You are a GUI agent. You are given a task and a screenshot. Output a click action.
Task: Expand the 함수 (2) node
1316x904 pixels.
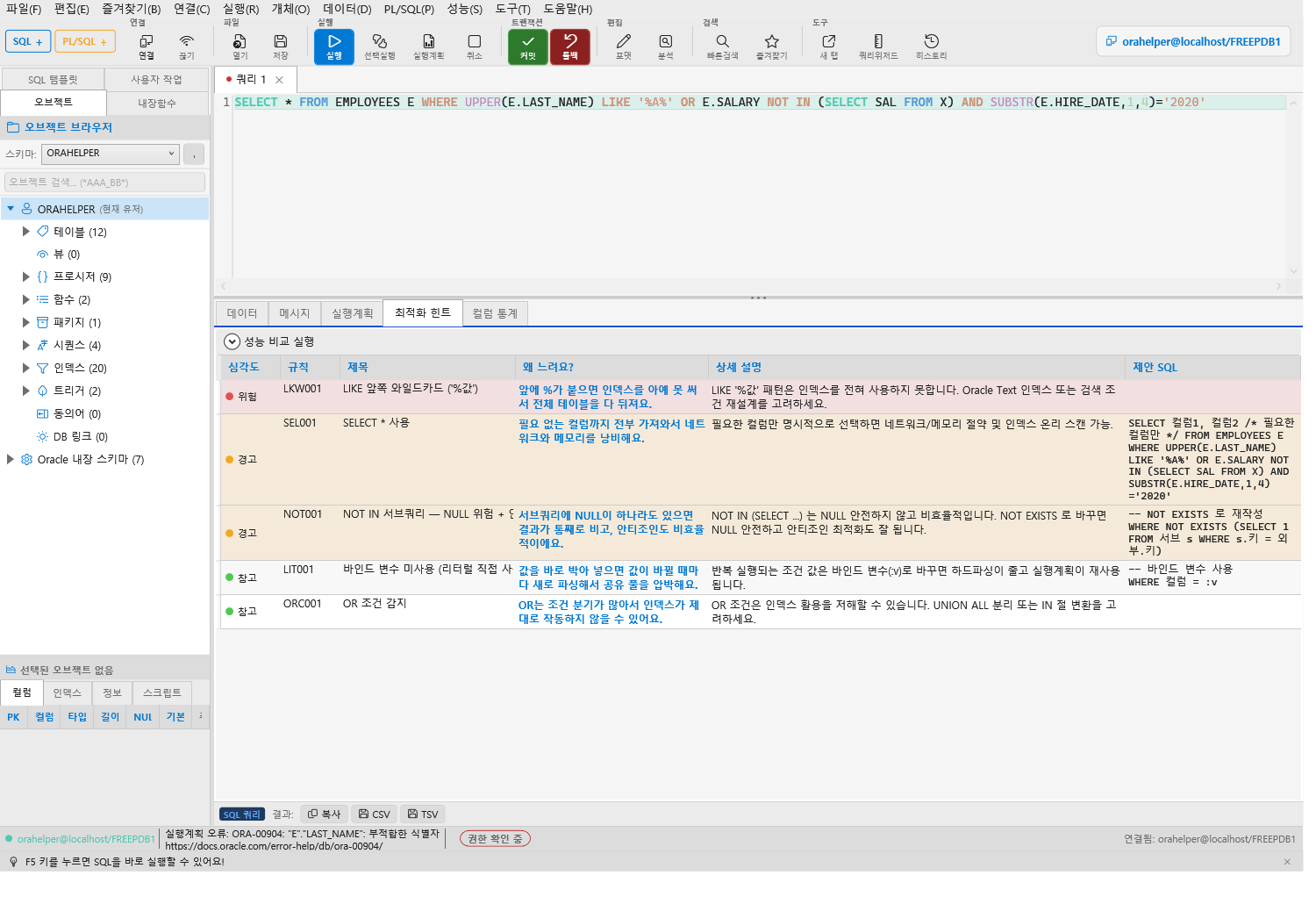click(x=26, y=299)
